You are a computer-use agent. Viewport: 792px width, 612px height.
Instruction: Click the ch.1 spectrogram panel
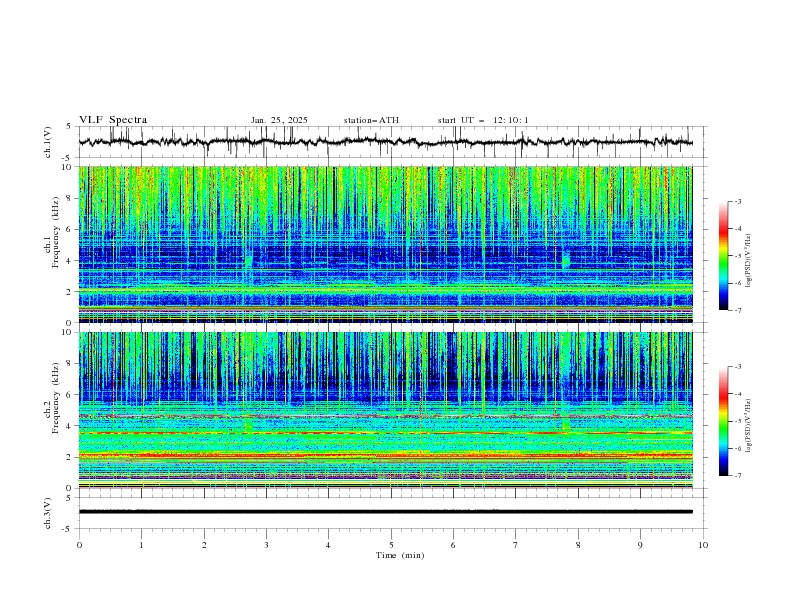(x=385, y=244)
